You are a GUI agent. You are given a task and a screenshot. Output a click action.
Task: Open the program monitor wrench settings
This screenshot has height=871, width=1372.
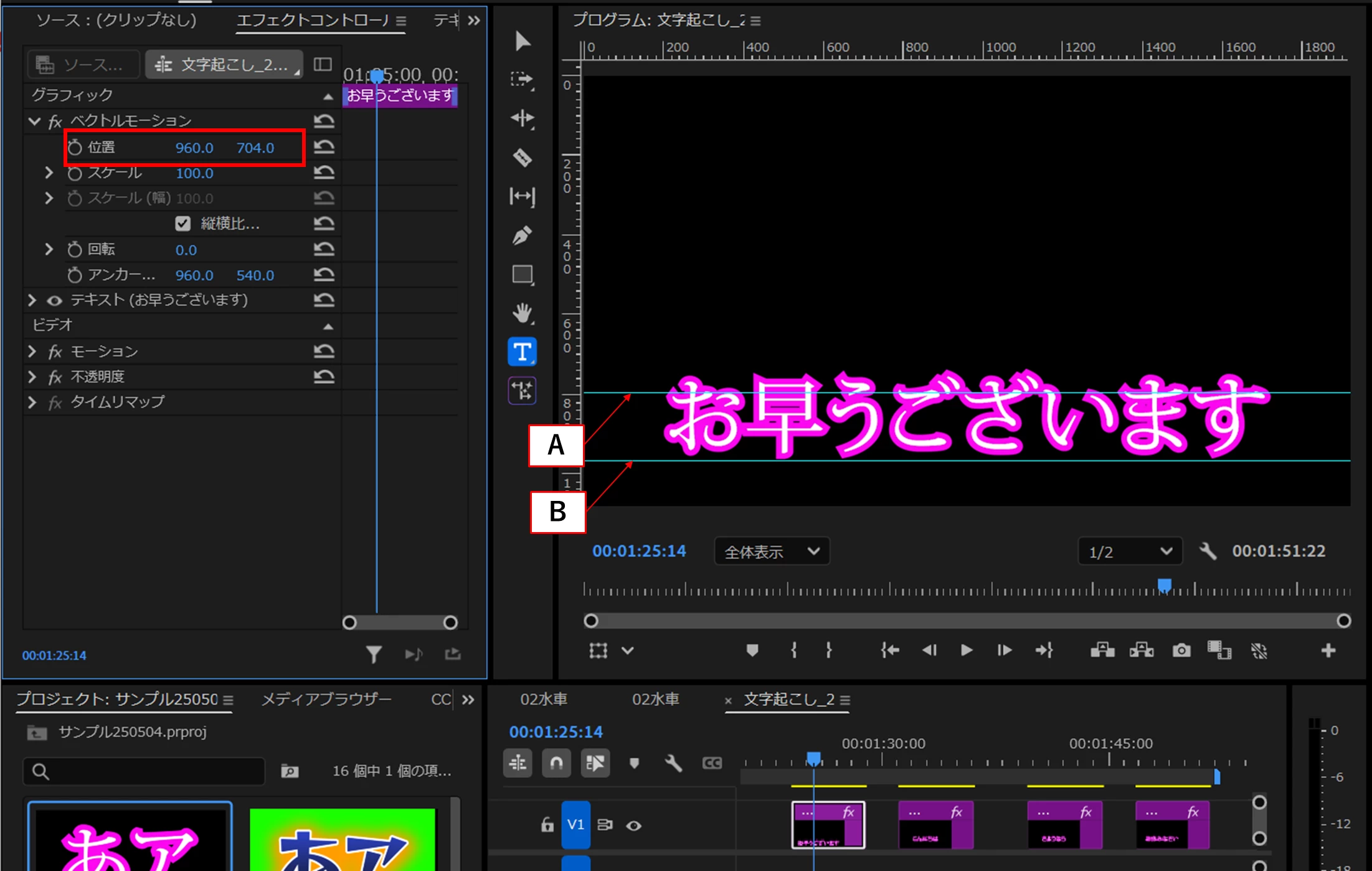pos(1208,551)
